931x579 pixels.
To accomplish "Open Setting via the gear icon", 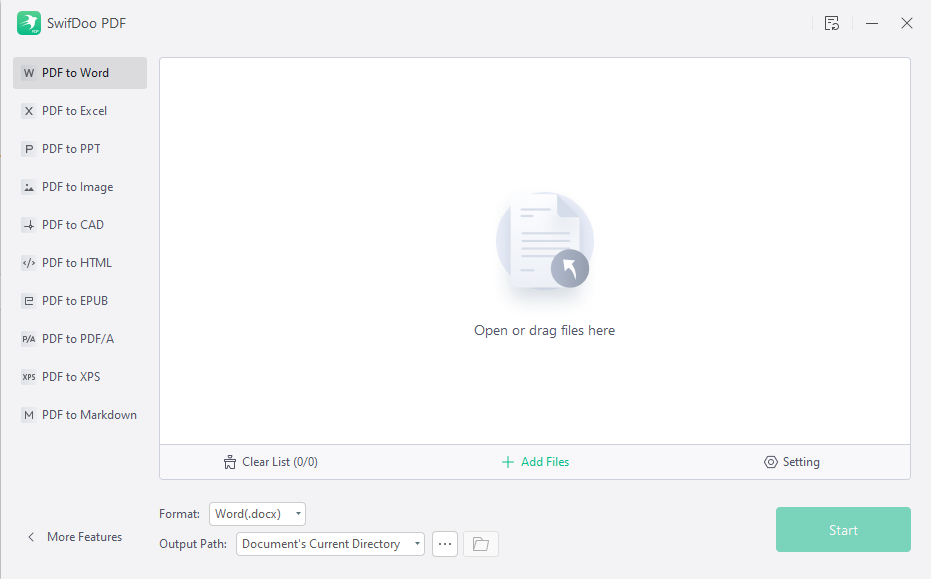I will 770,462.
